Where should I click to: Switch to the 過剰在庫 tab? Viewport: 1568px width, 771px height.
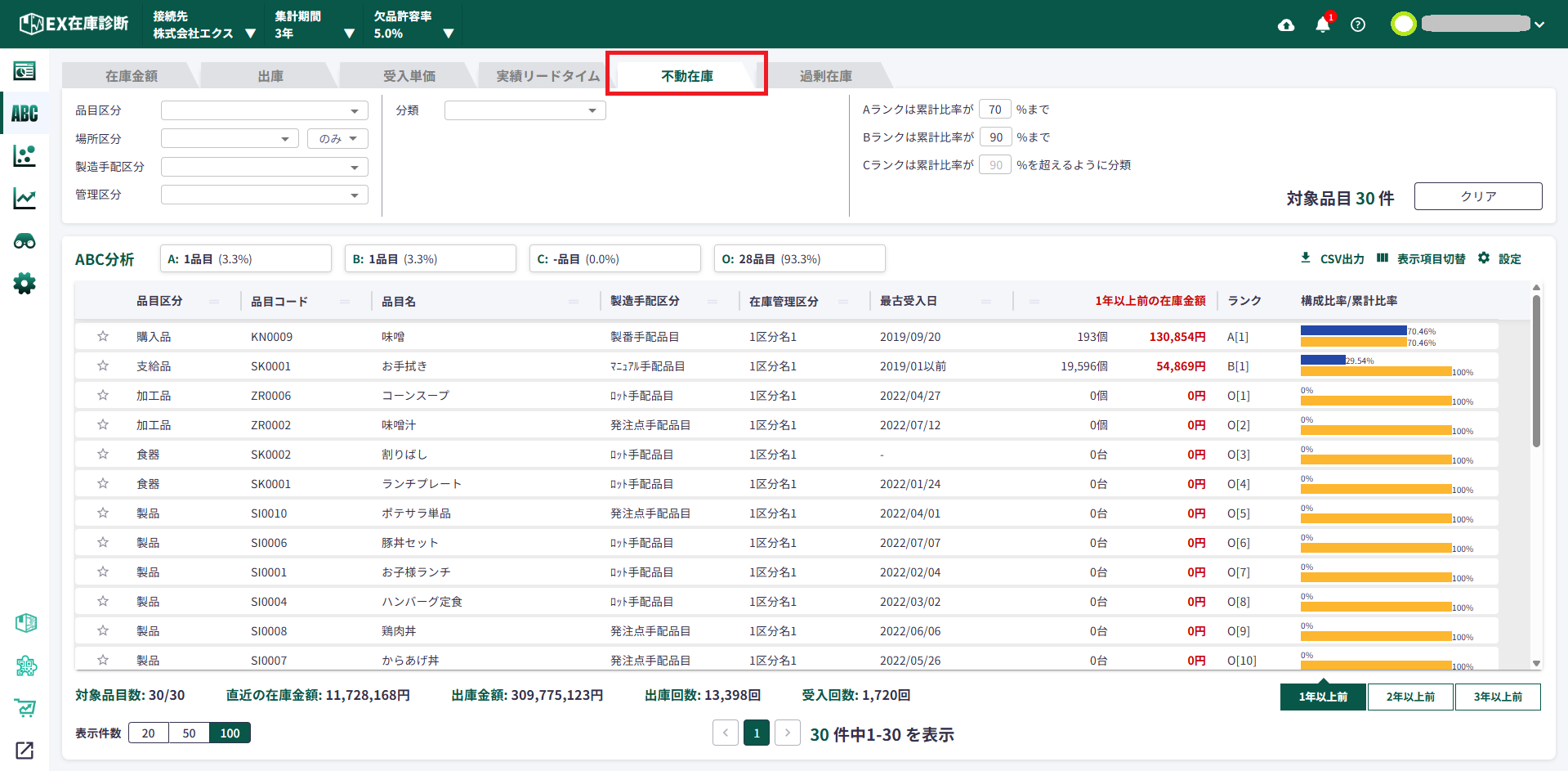pyautogui.click(x=825, y=76)
